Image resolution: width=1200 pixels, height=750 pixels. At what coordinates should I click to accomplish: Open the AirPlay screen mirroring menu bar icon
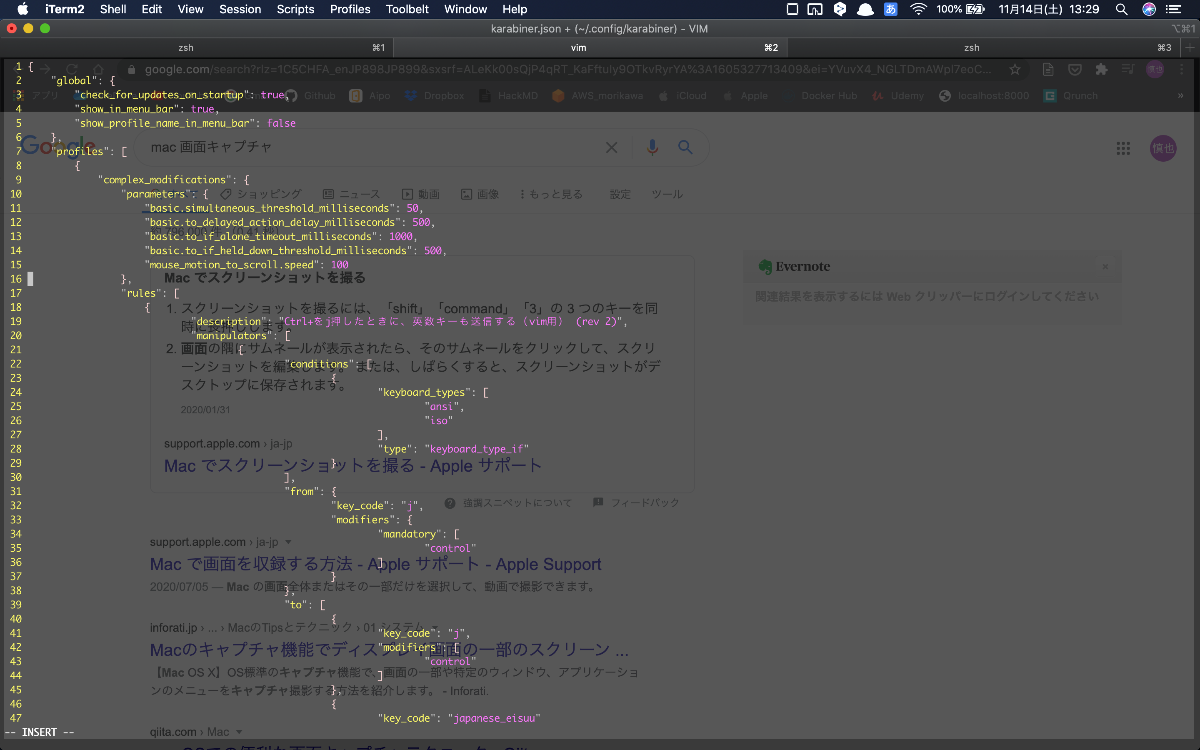815,9
